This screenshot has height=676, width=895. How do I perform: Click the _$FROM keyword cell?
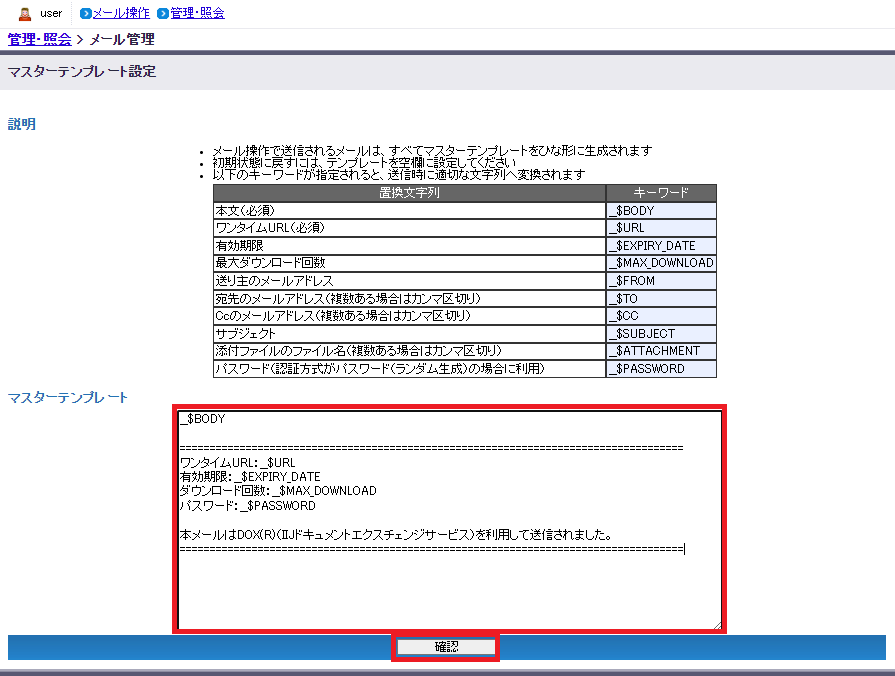pyautogui.click(x=661, y=281)
